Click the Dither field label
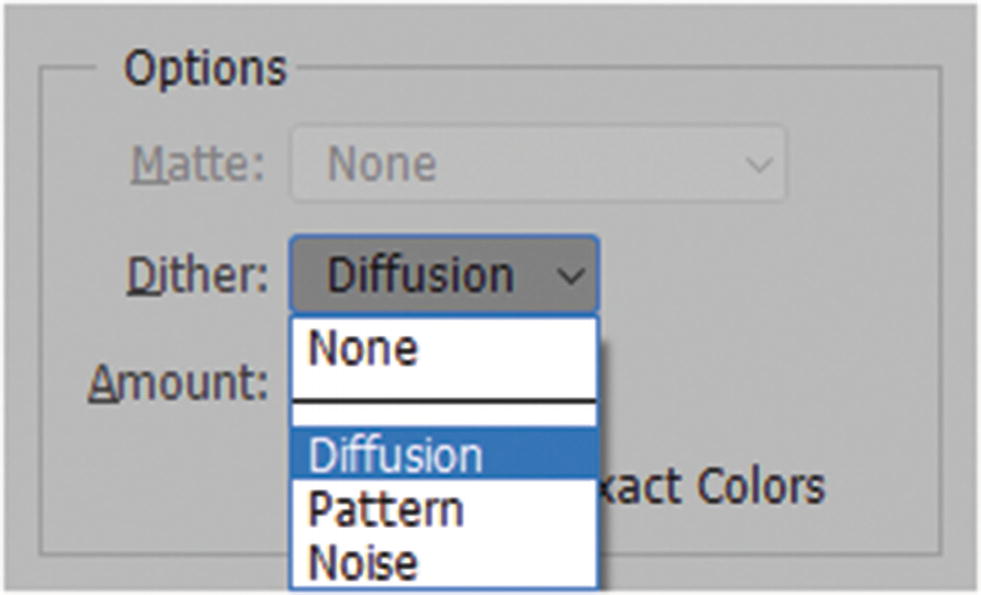981x595 pixels. point(198,276)
